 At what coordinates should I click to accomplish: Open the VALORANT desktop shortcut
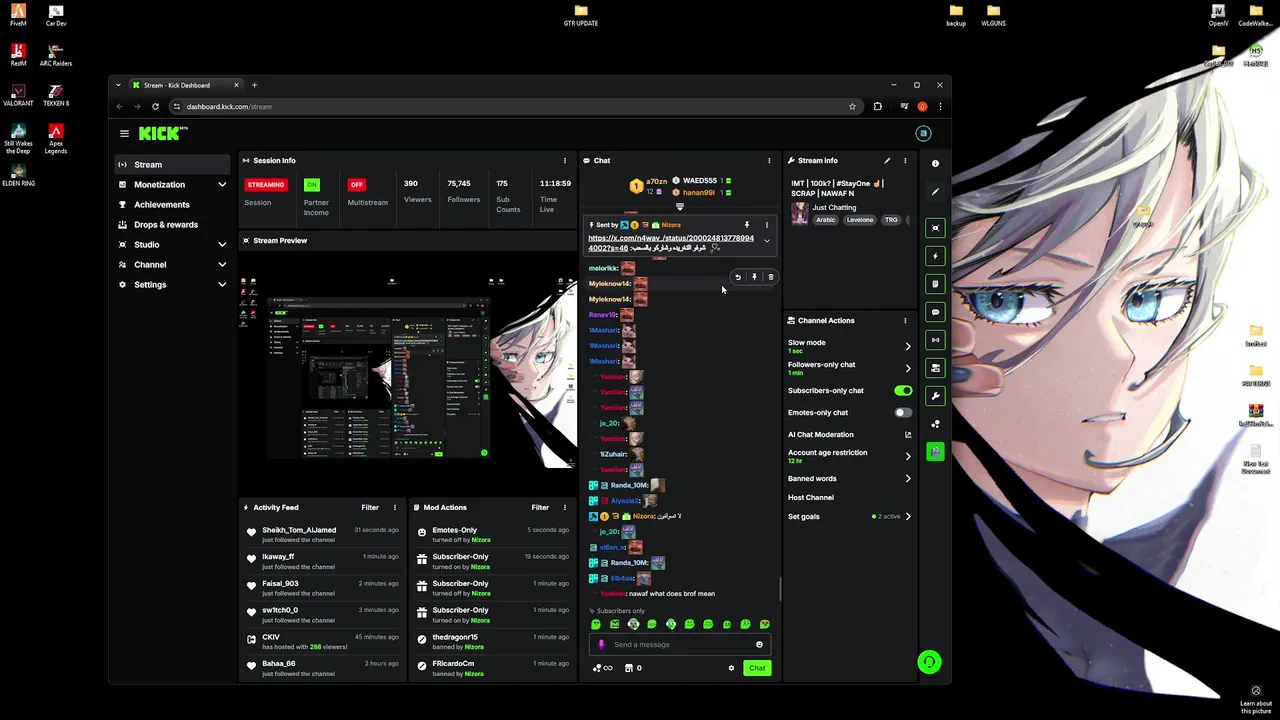click(18, 93)
